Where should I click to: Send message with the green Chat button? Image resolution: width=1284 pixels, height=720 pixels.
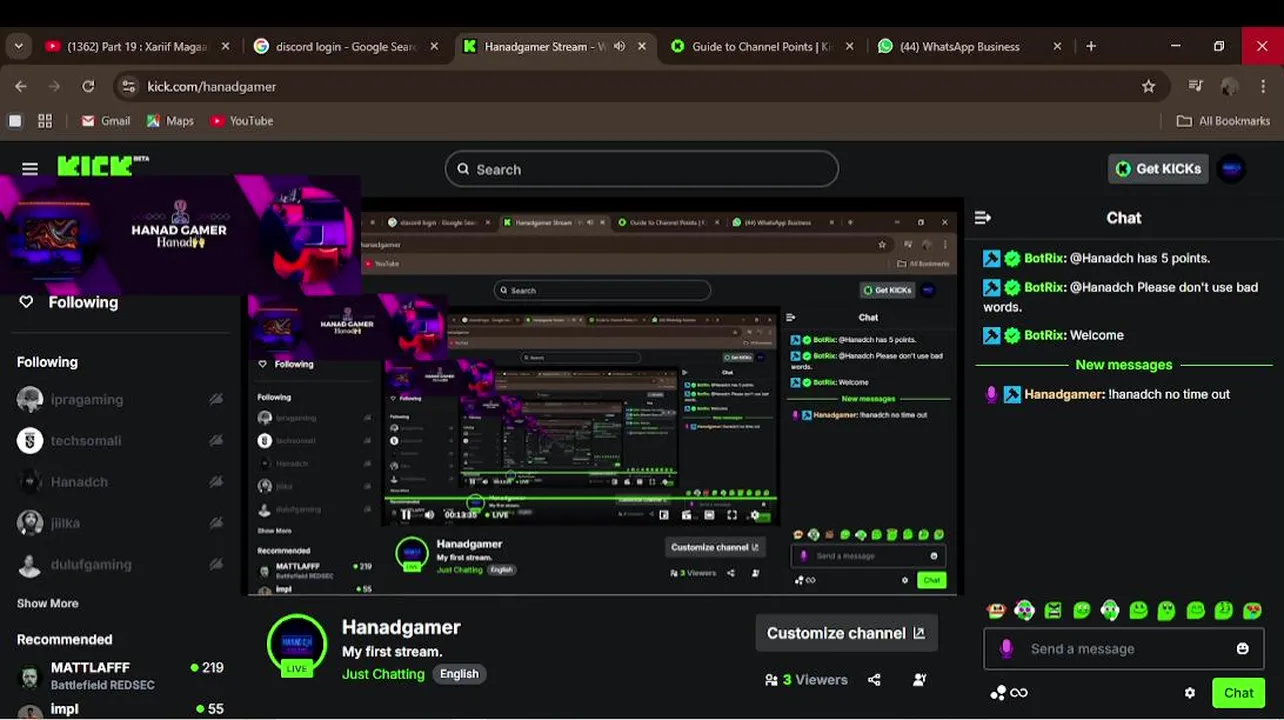[x=1238, y=693]
